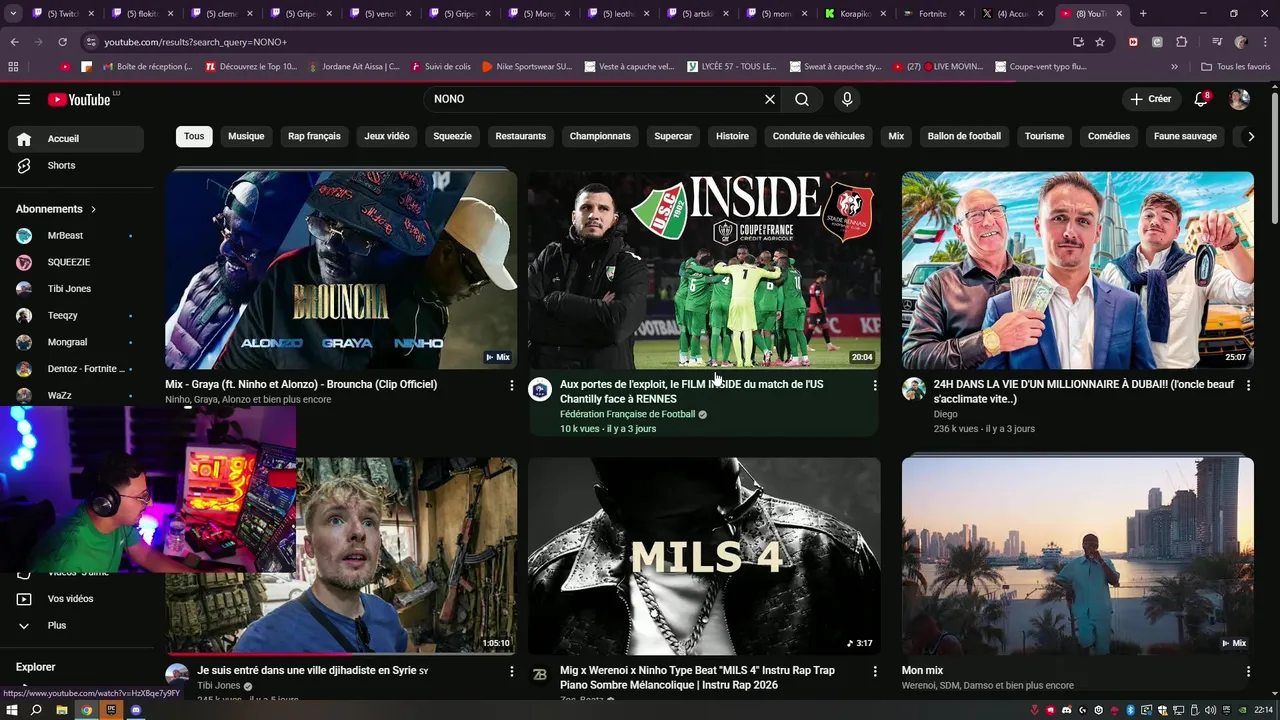Open options for the US Chantilly film
Screen dimensions: 1280x720
875,385
